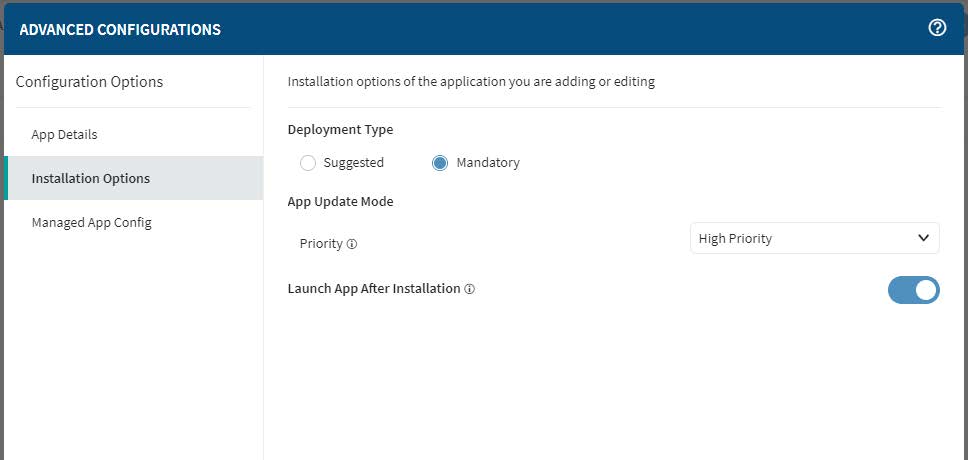This screenshot has height=460, width=968.
Task: Select Installation Options in the sidebar
Action: (x=91, y=178)
